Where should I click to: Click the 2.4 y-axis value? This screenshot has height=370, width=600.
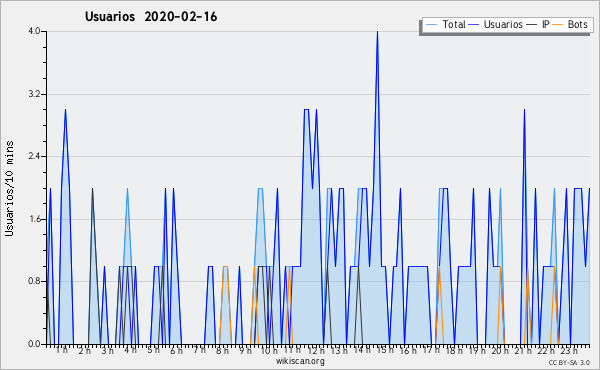coord(34,156)
